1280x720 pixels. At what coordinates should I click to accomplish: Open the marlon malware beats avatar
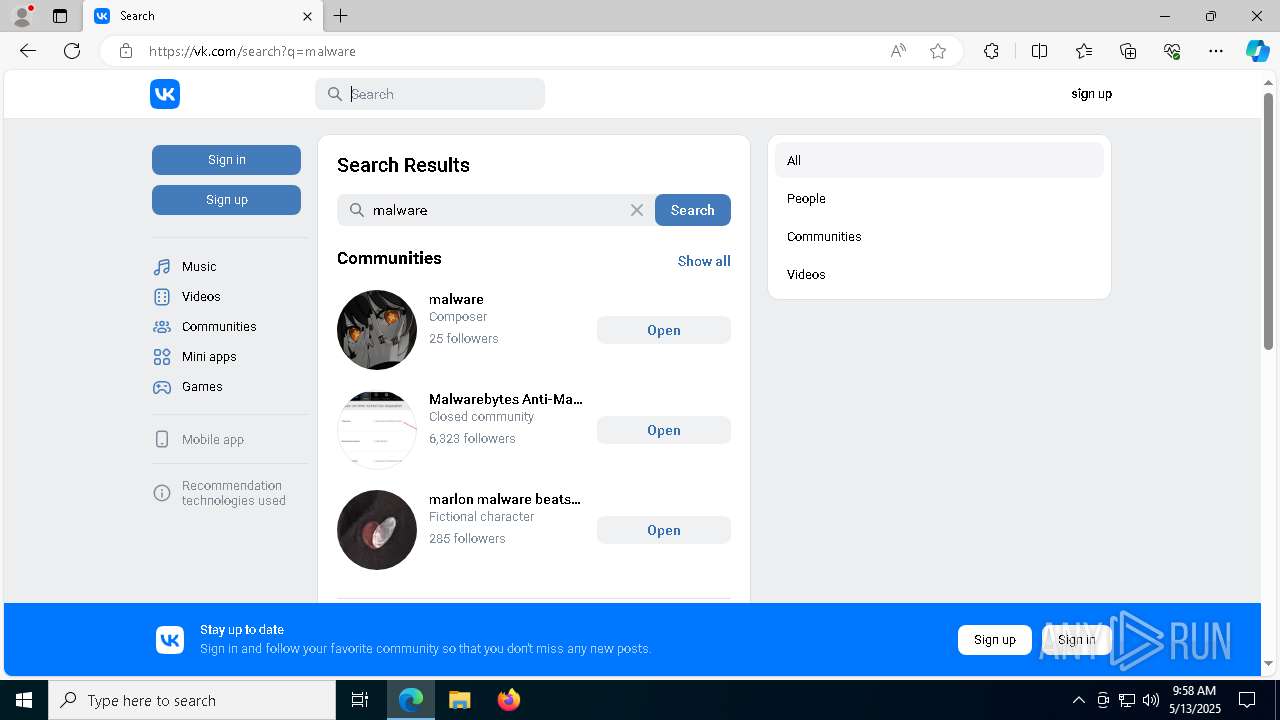(377, 530)
